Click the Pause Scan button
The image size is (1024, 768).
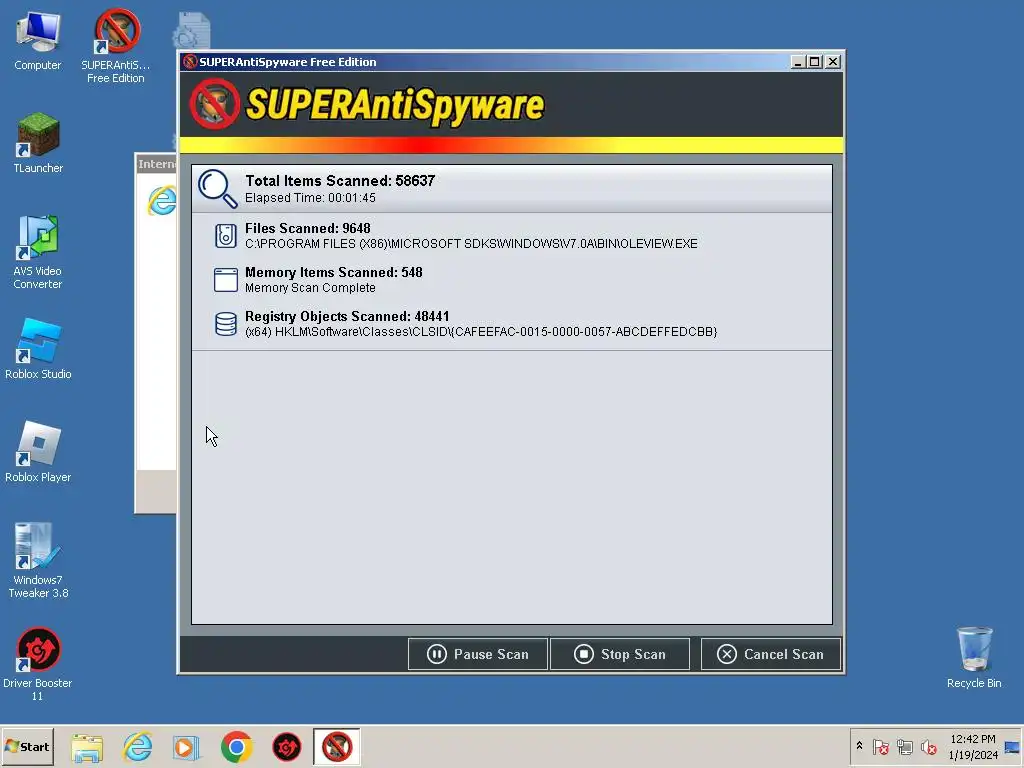click(477, 654)
